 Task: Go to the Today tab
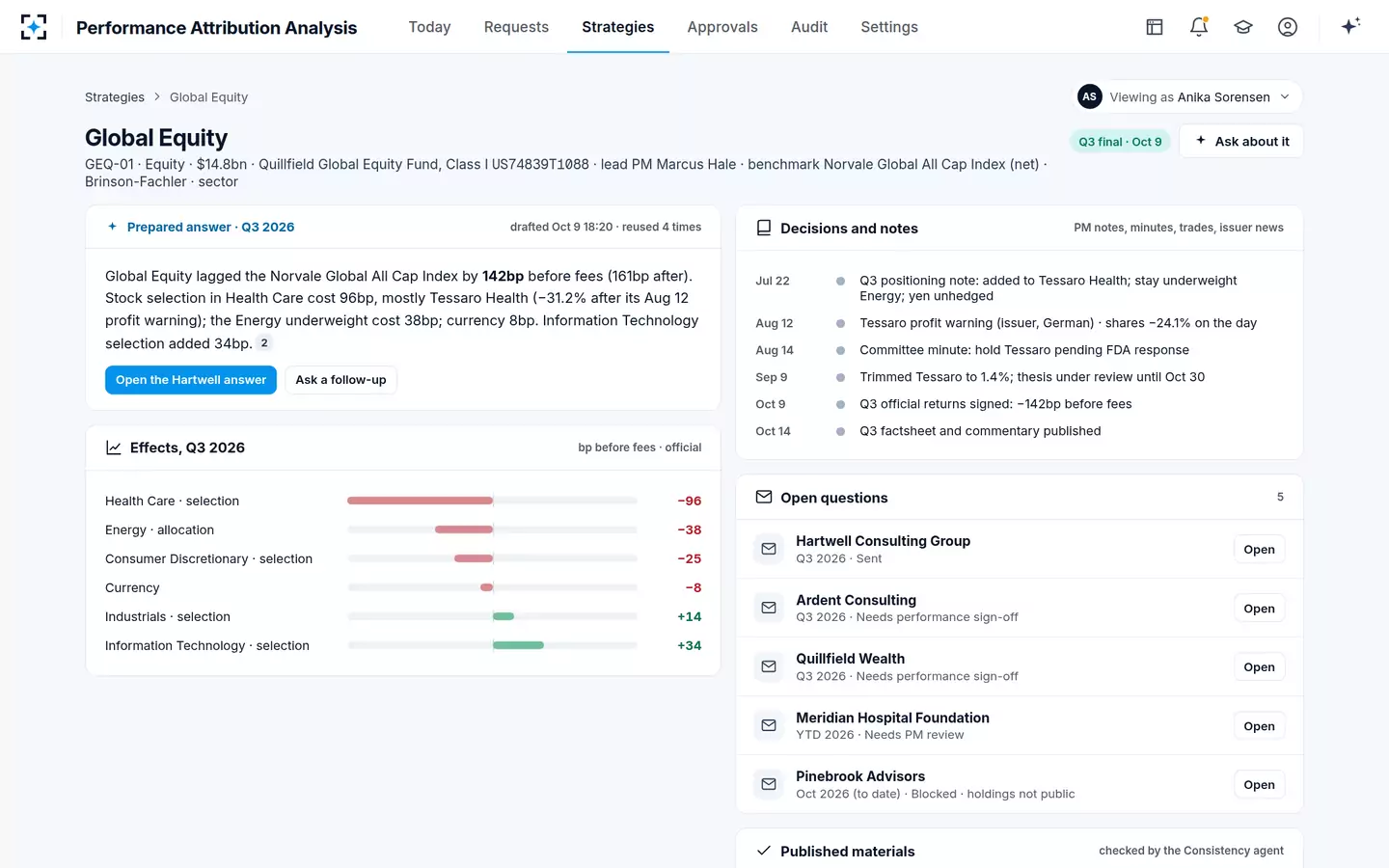tap(429, 27)
